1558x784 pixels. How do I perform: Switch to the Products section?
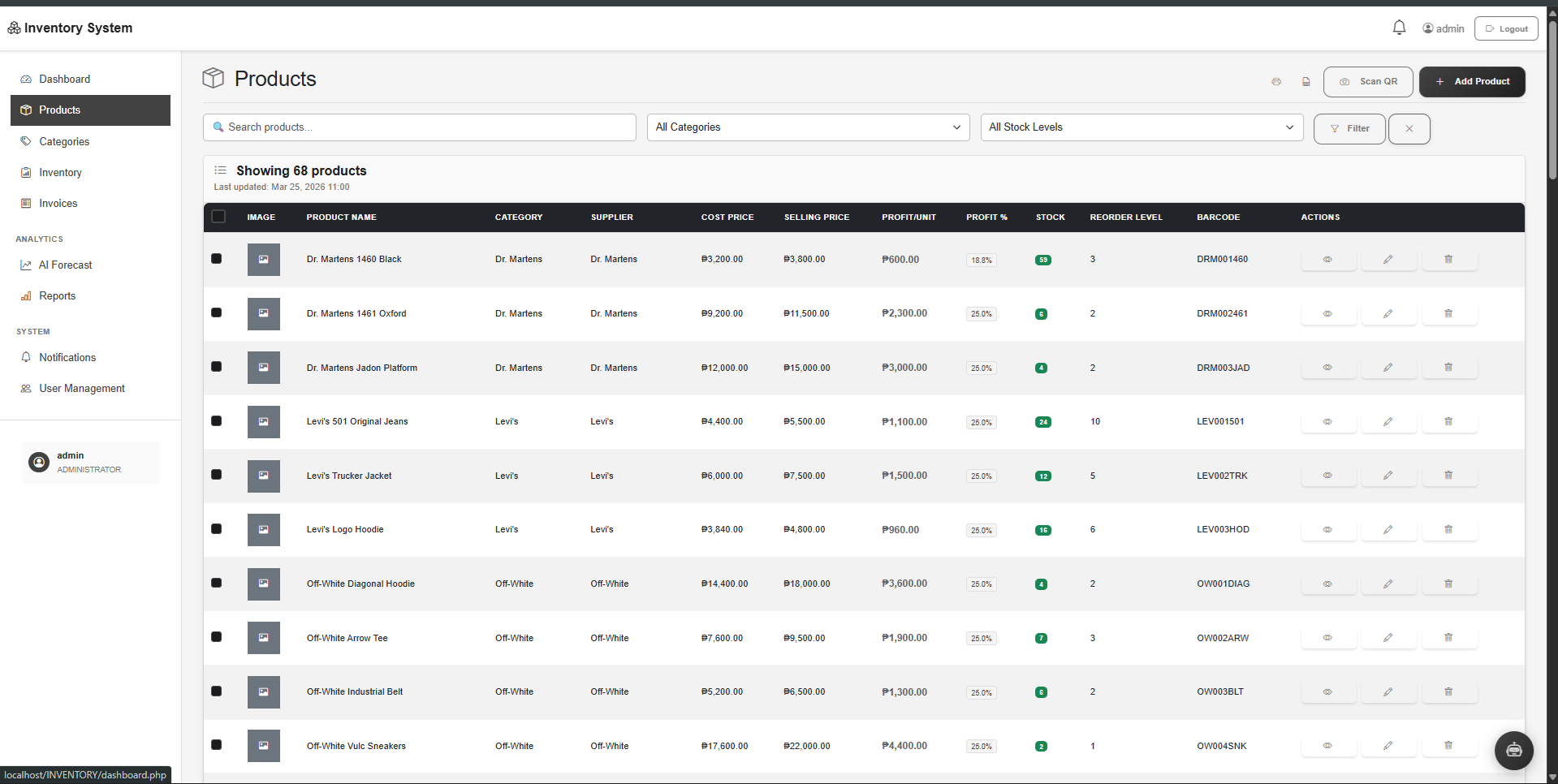point(59,110)
